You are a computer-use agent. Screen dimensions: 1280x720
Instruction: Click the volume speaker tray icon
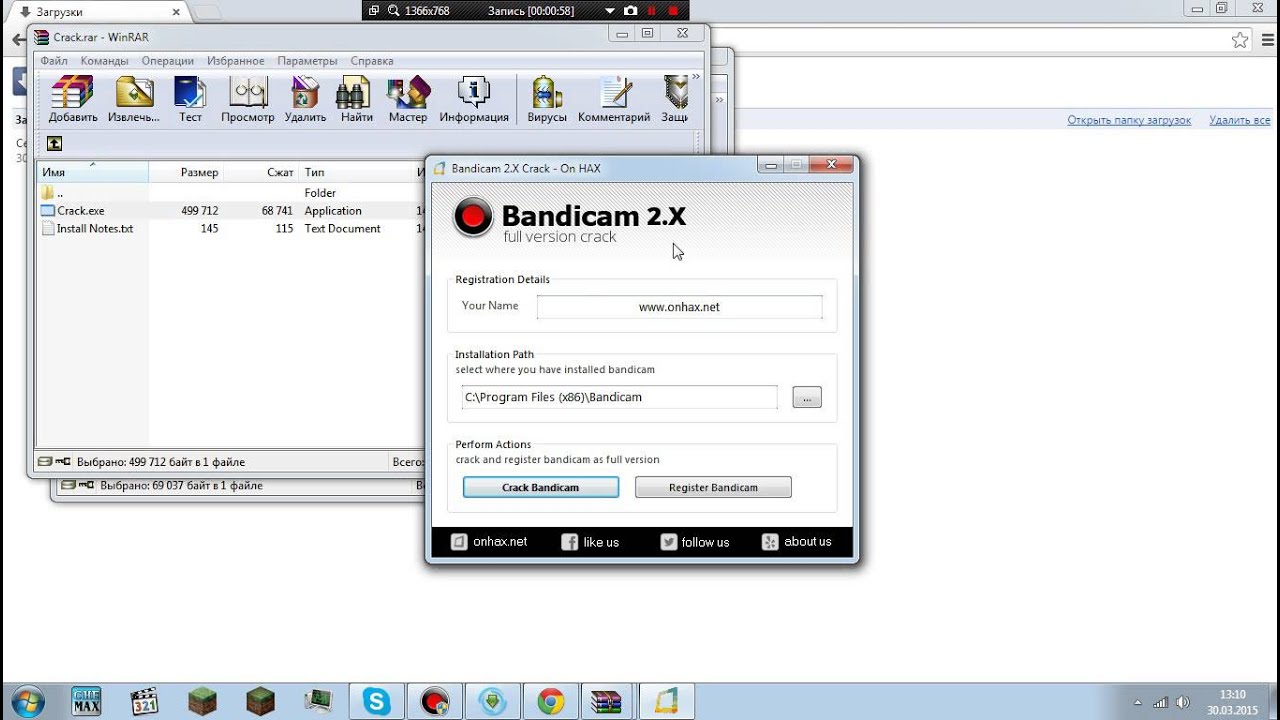pyautogui.click(x=1183, y=702)
